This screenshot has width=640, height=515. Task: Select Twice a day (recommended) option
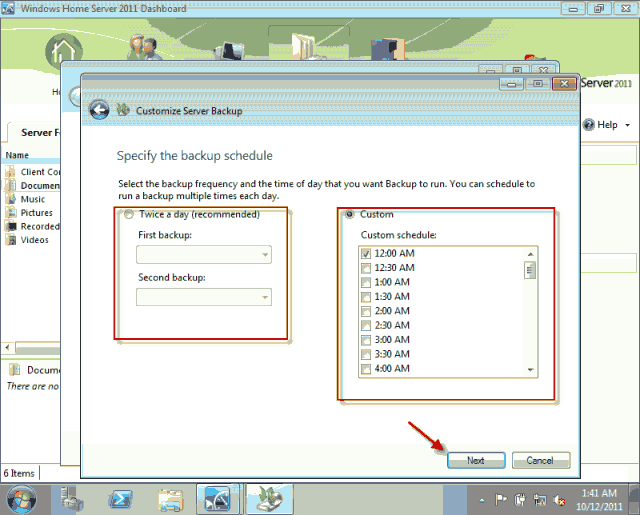tap(129, 214)
